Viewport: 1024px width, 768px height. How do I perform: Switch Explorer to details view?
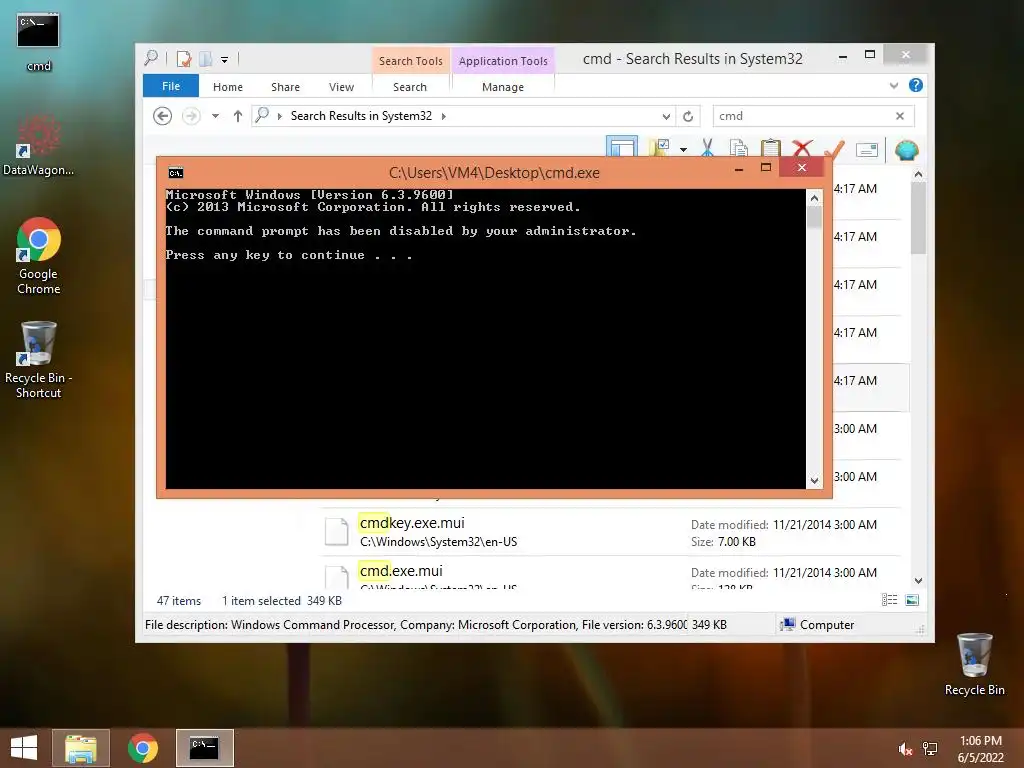coord(889,600)
